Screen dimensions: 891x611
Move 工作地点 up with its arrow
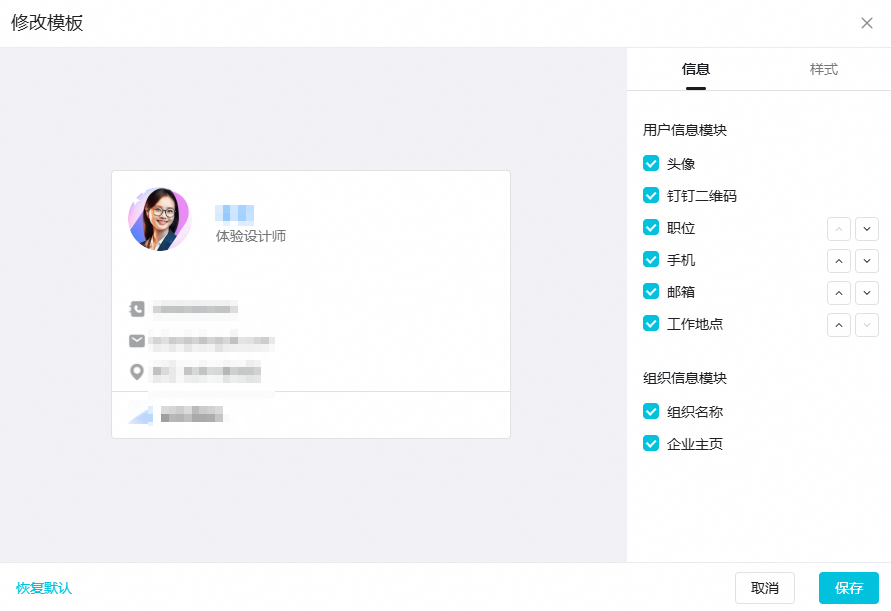[x=839, y=325]
